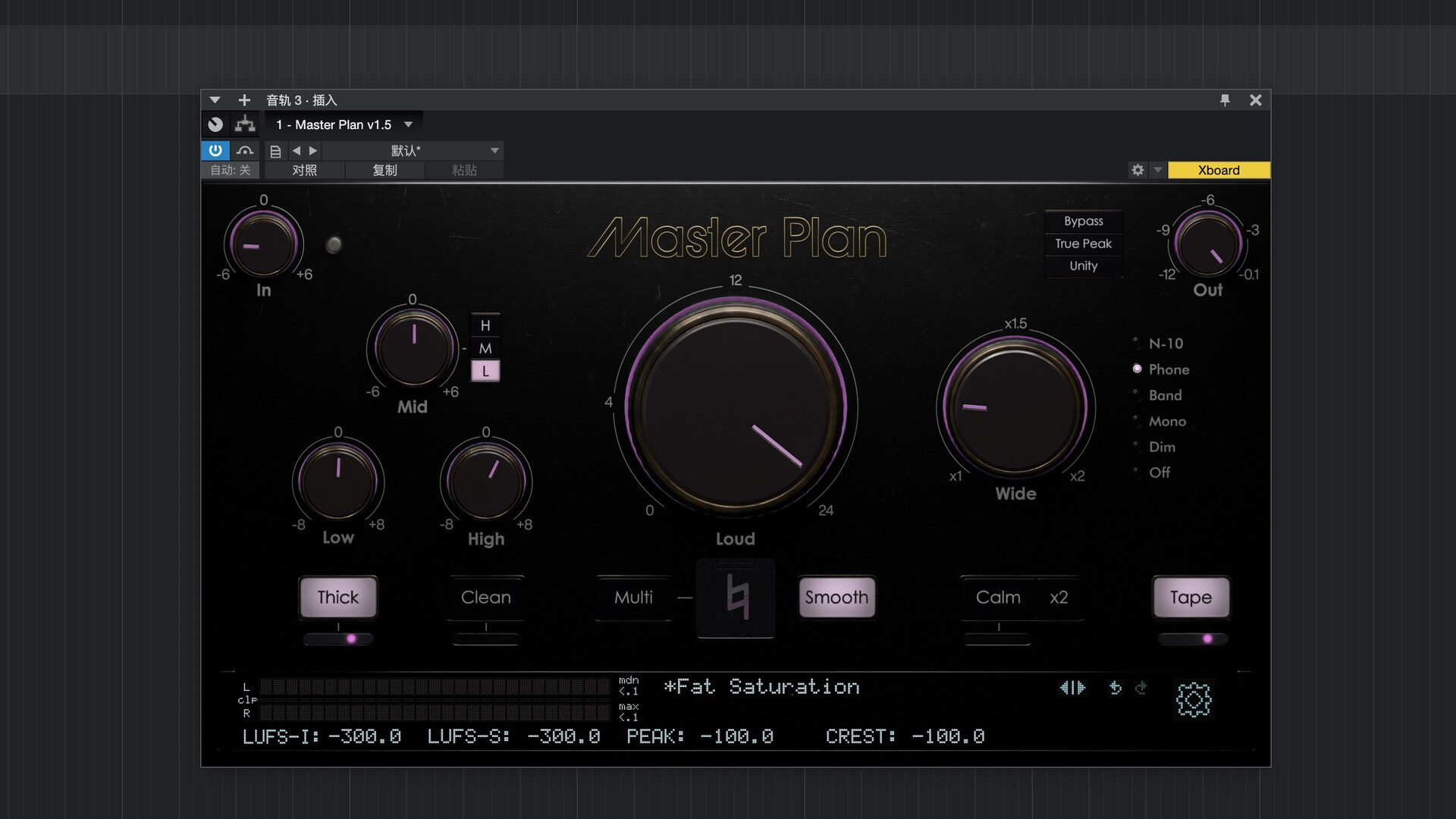This screenshot has width=1456, height=819.
Task: Adjust the Out ceiling knob
Action: coord(1208,244)
